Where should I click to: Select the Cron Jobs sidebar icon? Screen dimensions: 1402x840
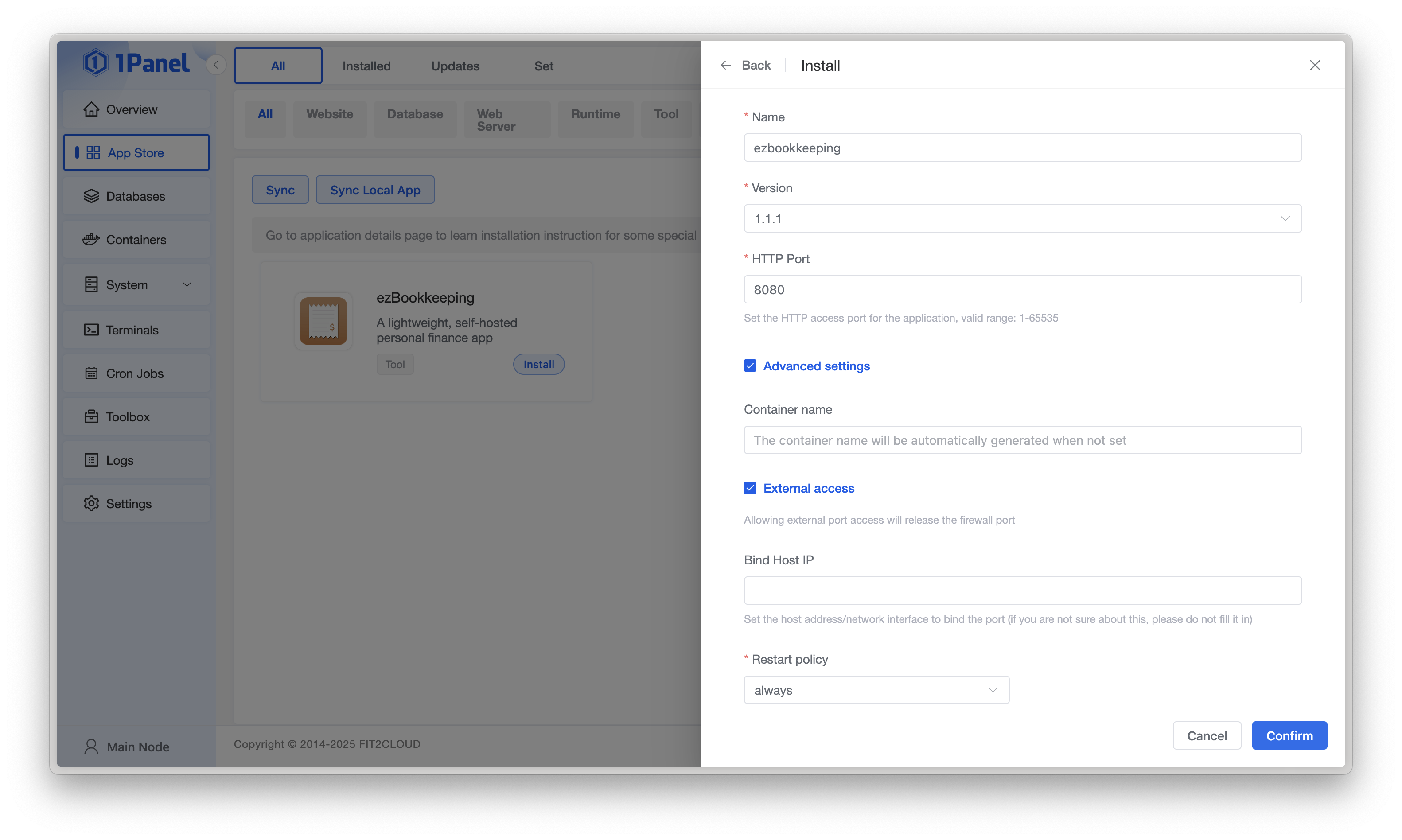[92, 373]
